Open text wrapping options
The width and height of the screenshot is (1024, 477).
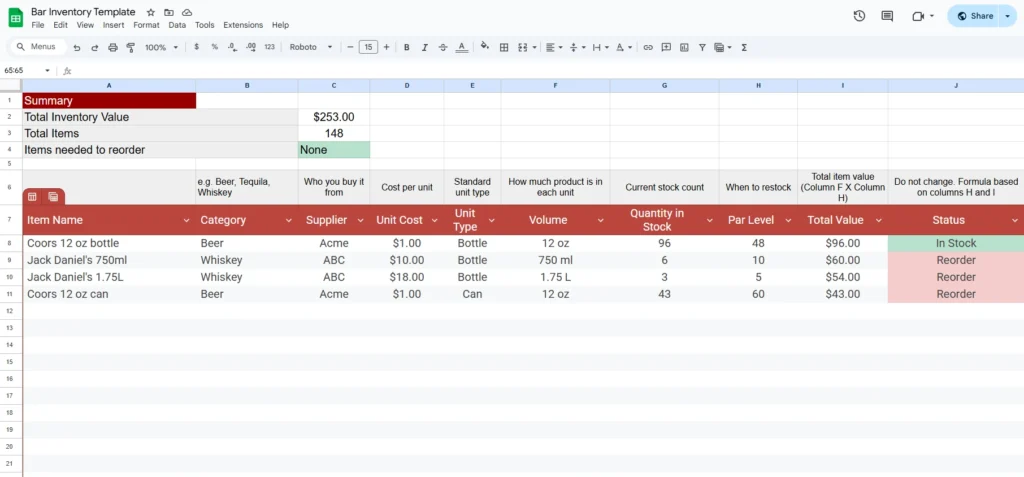tap(600, 47)
